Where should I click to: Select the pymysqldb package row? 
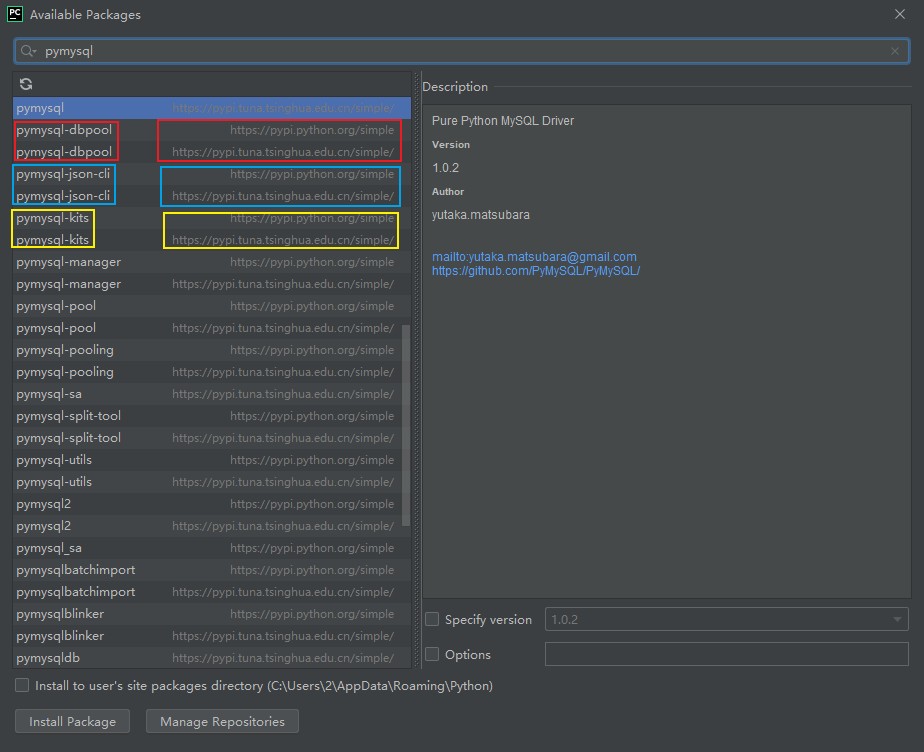[x=212, y=658]
